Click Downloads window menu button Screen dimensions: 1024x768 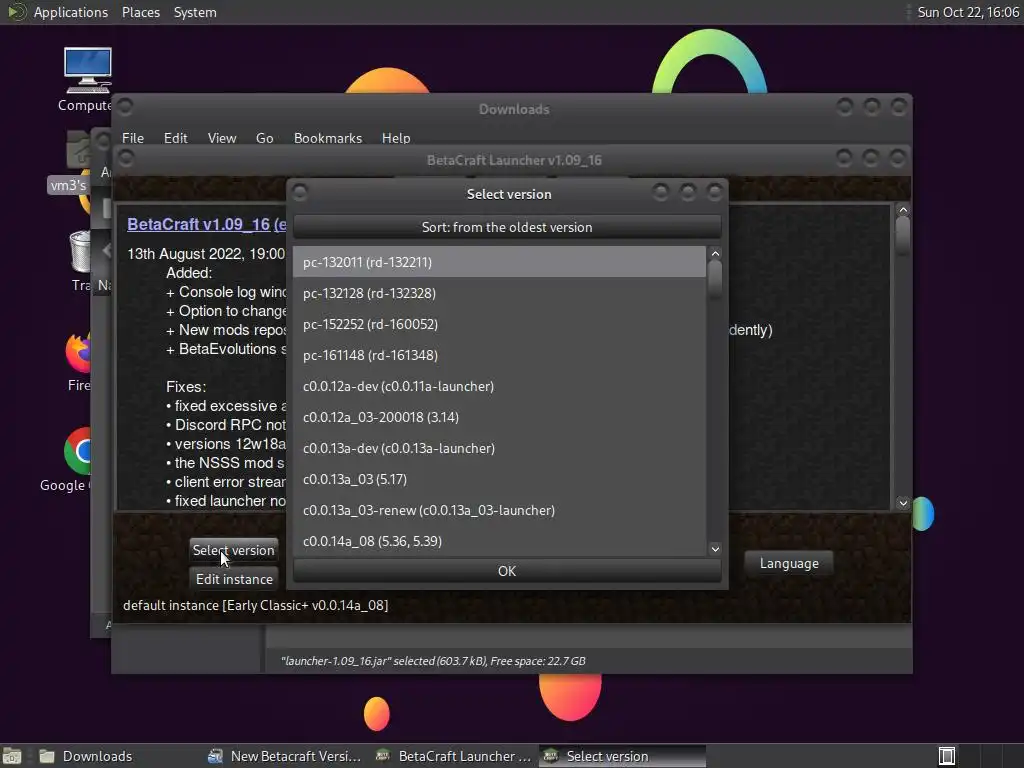(125, 106)
